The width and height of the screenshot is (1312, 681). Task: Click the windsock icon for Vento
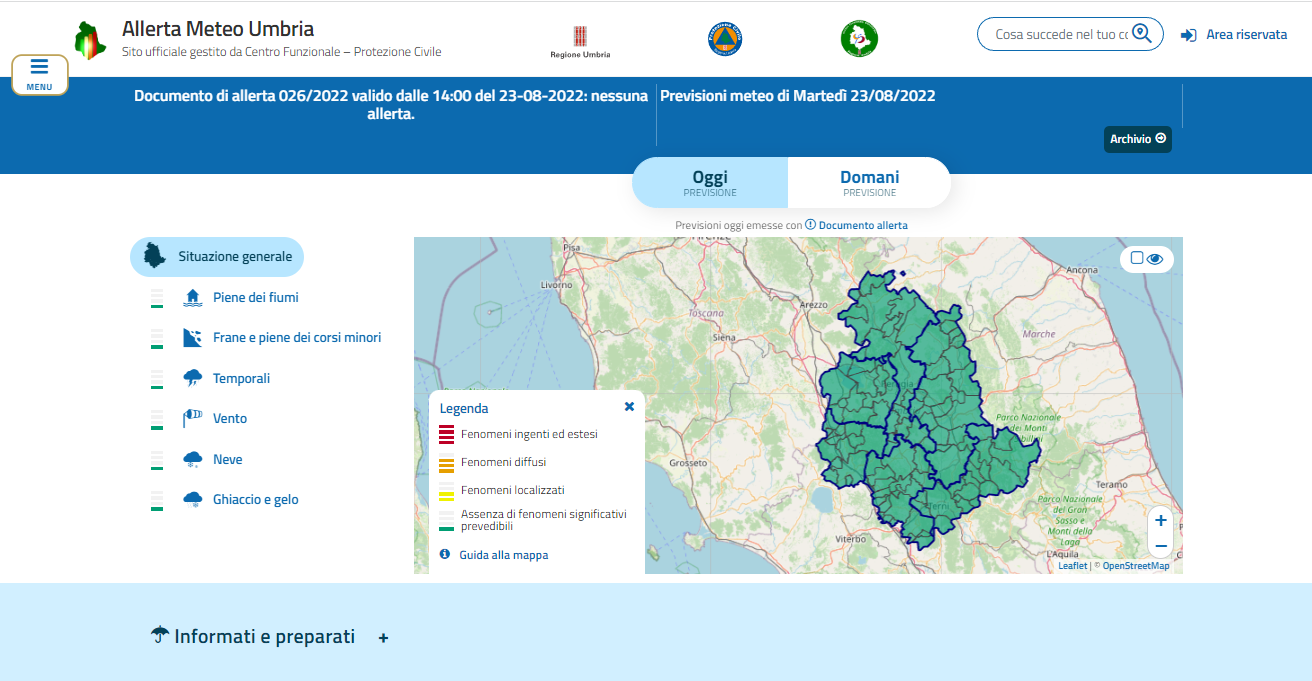[x=193, y=418]
